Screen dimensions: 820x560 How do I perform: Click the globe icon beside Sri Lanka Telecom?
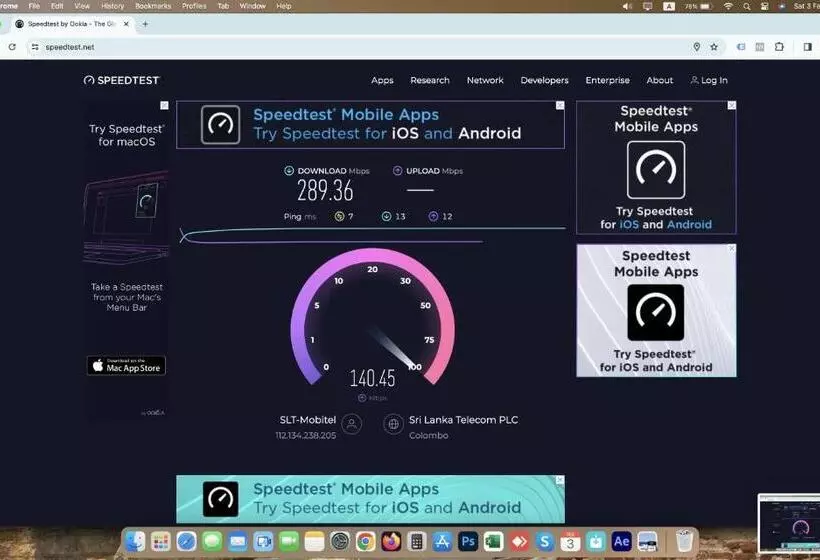point(394,425)
